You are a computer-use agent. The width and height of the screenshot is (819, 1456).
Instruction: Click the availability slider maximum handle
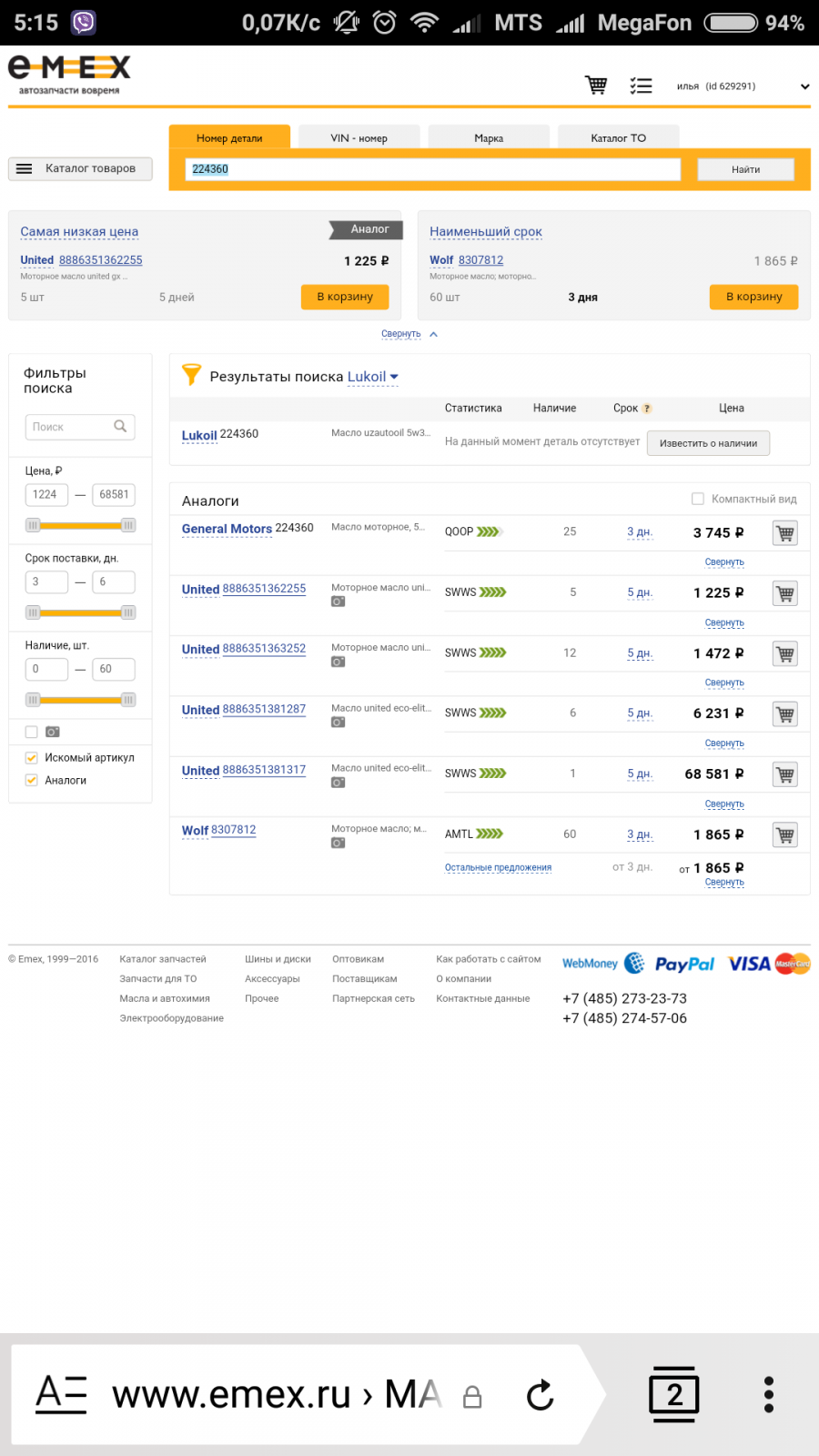click(x=128, y=700)
